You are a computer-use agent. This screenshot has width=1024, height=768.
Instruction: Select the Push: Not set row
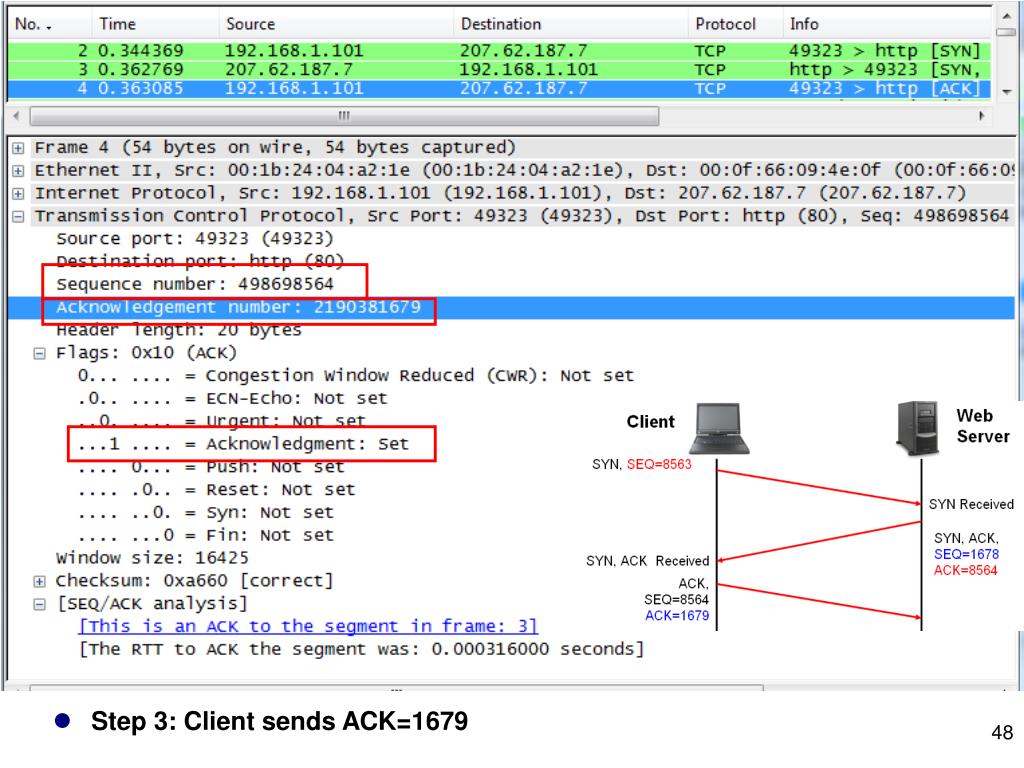point(211,467)
